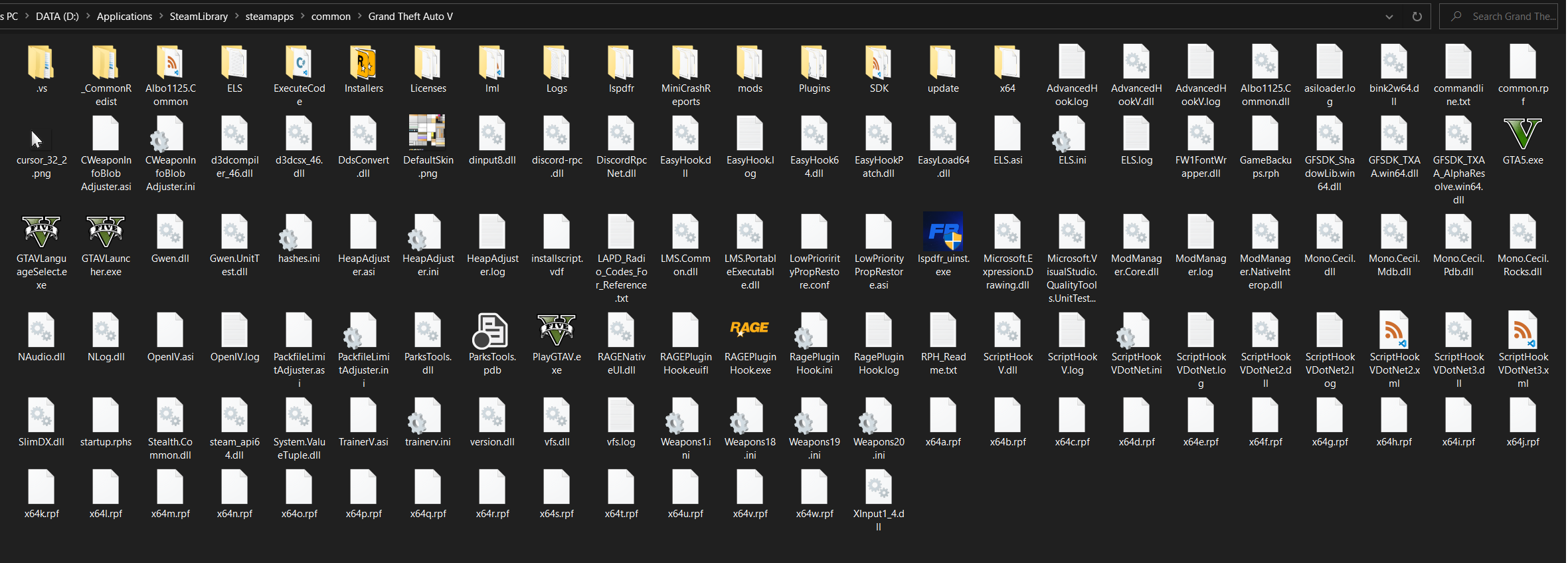
Task: Navigate to DATA (D:) in breadcrumb
Action: click(x=57, y=16)
